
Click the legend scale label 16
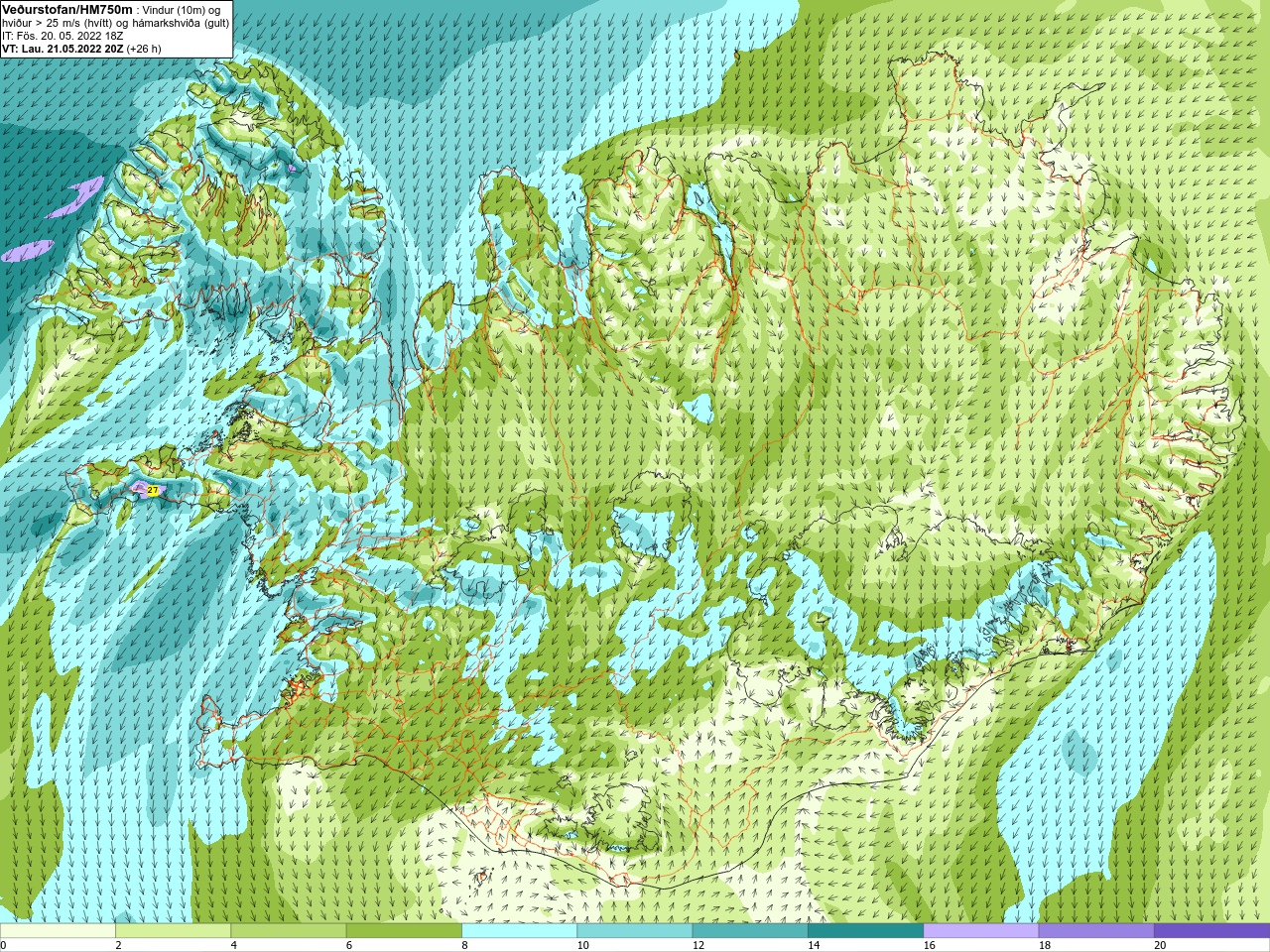(929, 945)
